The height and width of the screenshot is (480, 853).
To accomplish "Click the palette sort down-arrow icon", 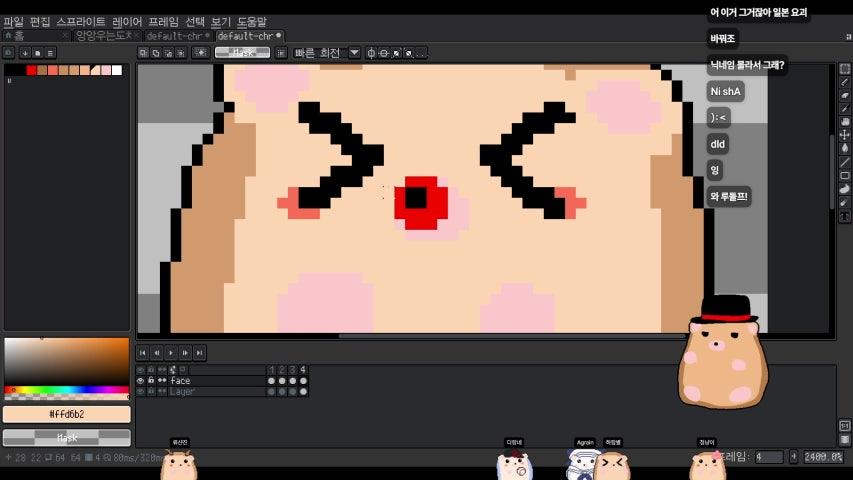I will tap(24, 53).
